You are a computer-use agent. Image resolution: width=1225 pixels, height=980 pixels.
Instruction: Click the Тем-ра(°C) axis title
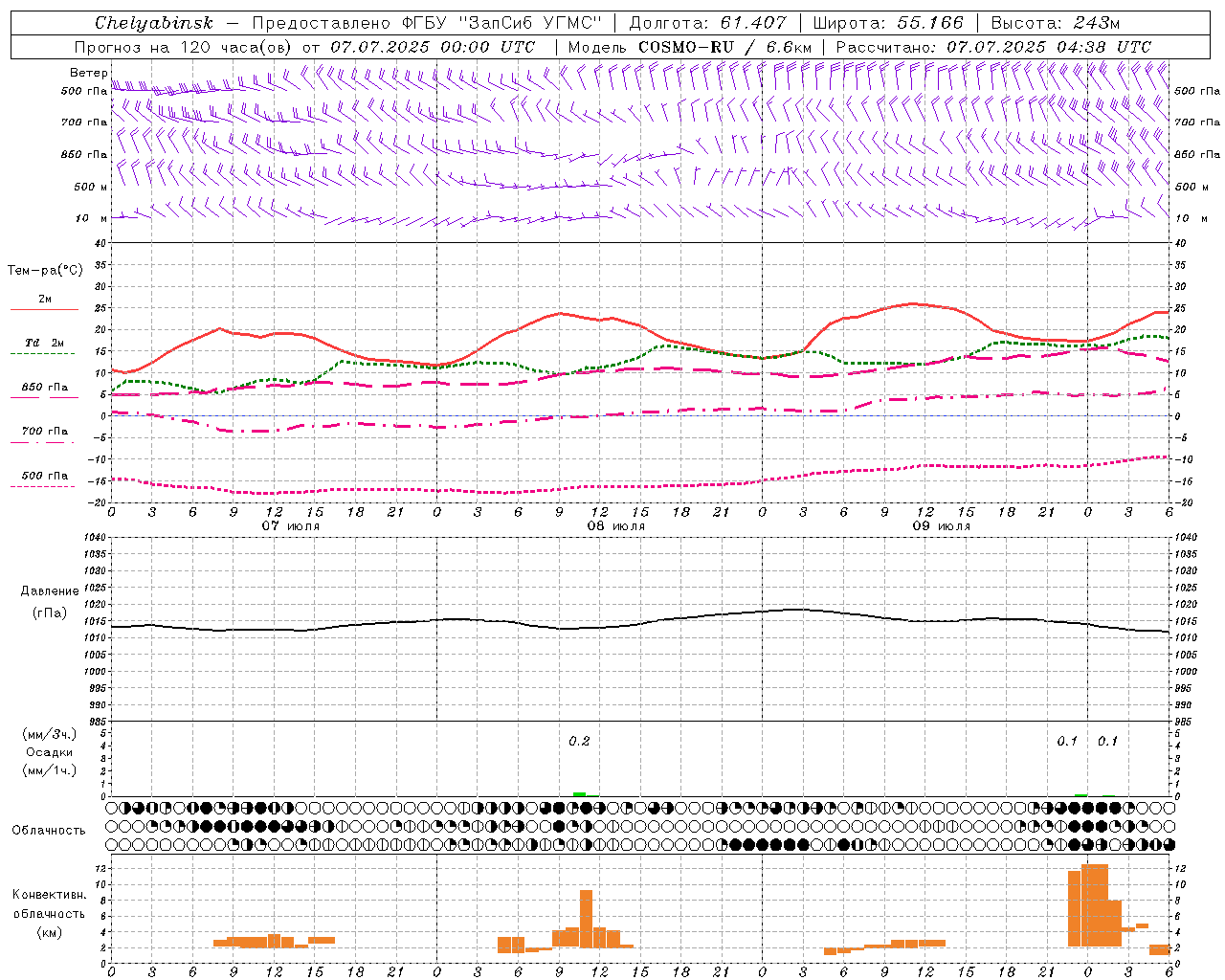click(45, 270)
